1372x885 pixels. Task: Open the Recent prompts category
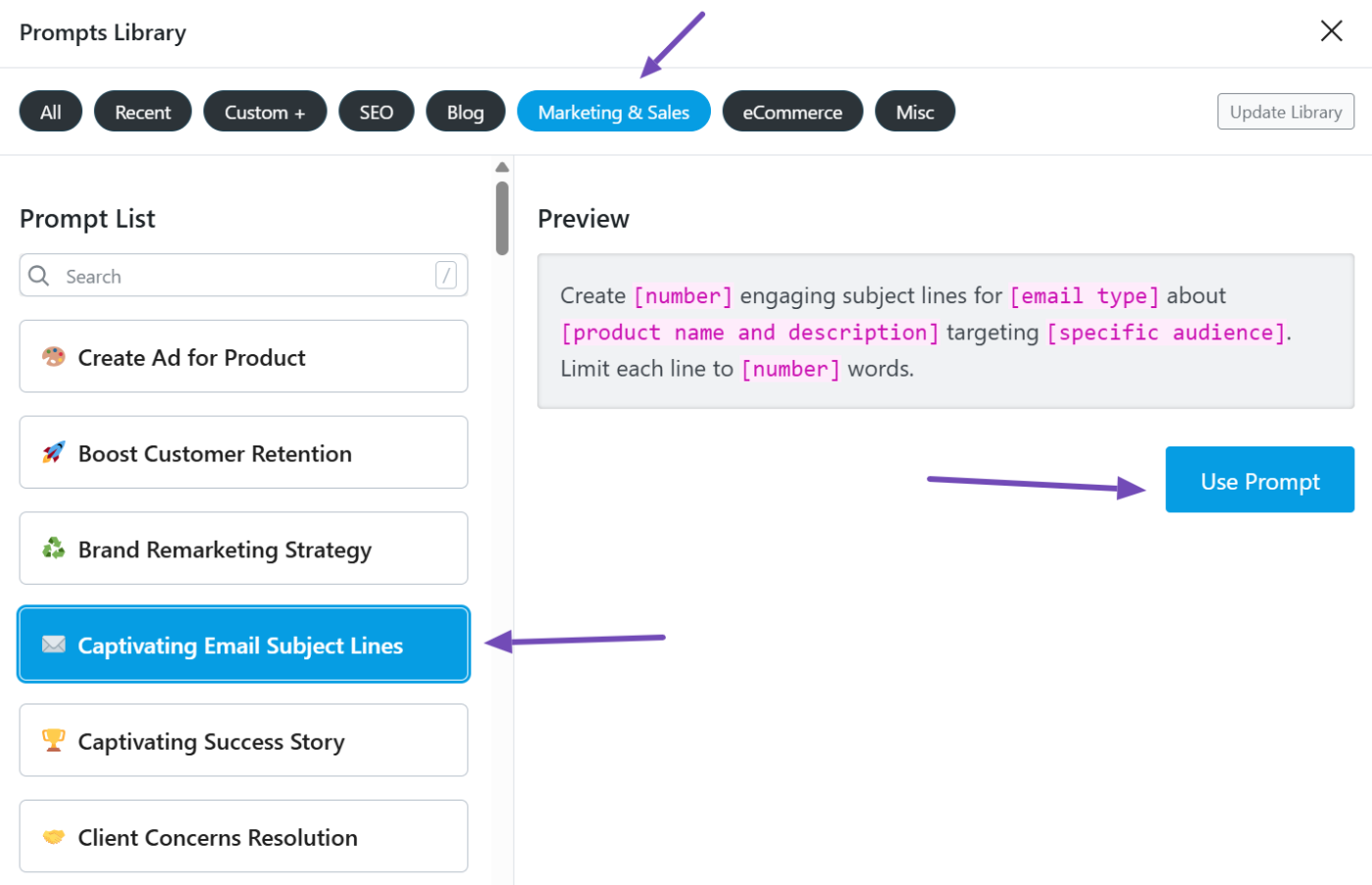[143, 112]
